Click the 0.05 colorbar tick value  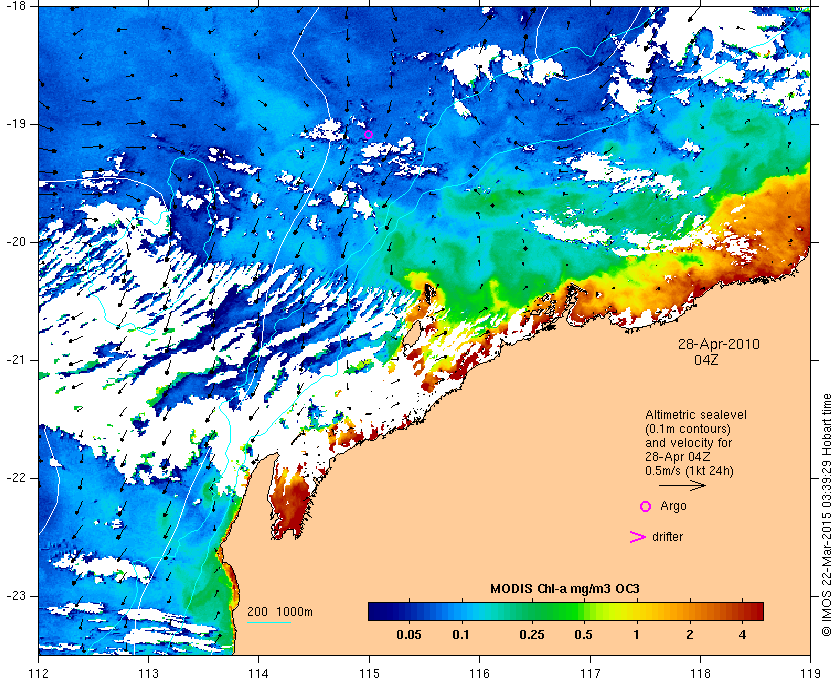coord(409,636)
